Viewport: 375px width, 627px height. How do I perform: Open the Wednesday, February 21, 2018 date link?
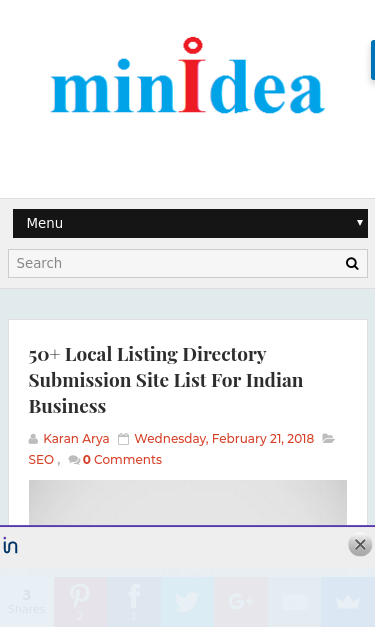pyautogui.click(x=224, y=439)
